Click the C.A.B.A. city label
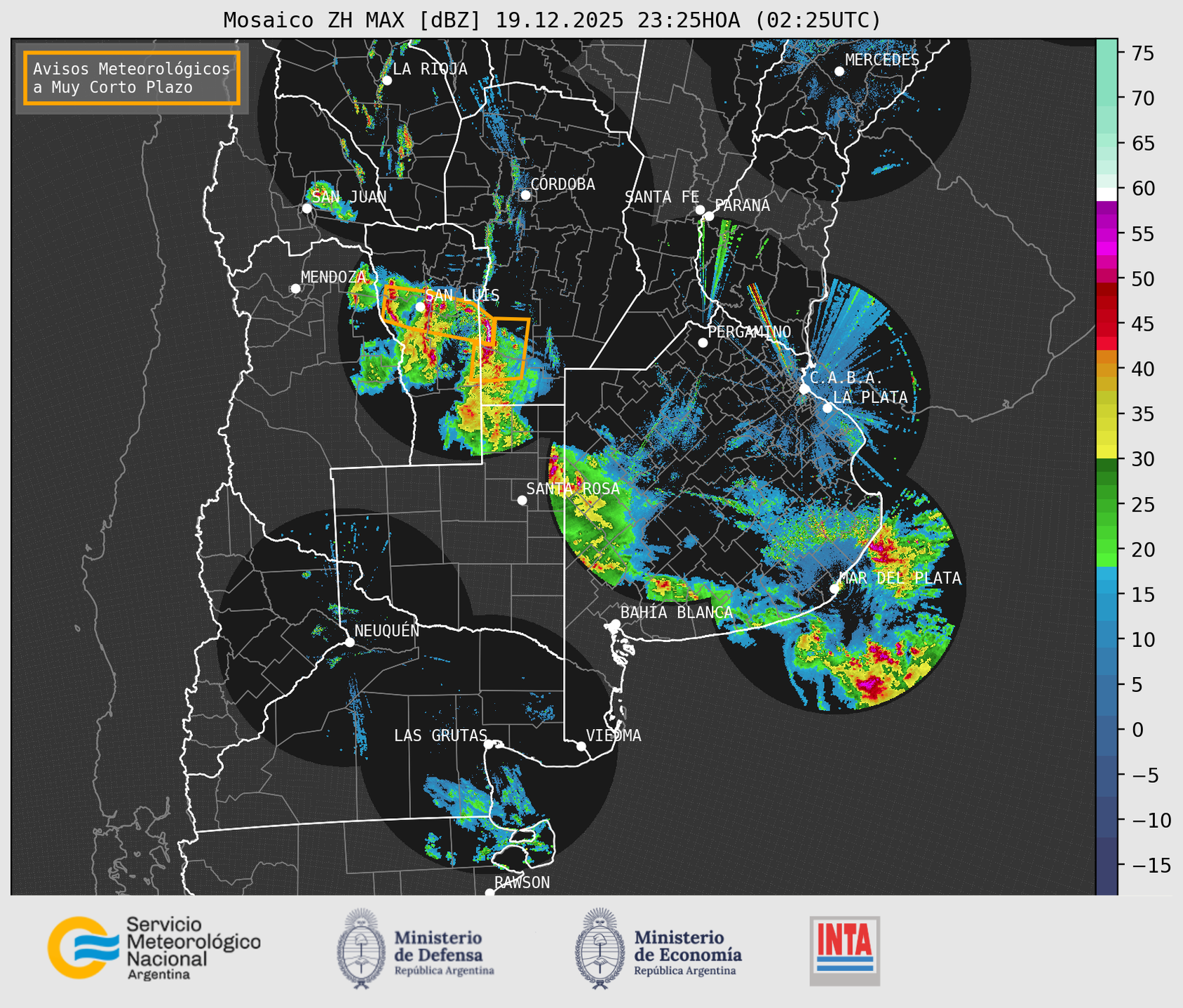 [846, 378]
